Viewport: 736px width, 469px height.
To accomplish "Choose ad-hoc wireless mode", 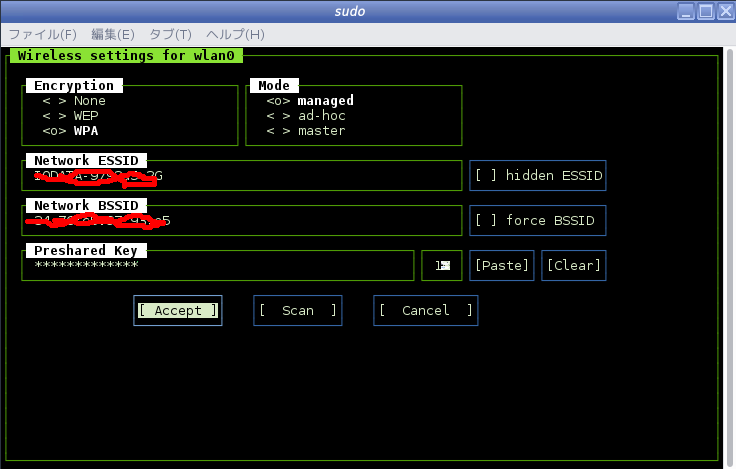I will point(306,116).
